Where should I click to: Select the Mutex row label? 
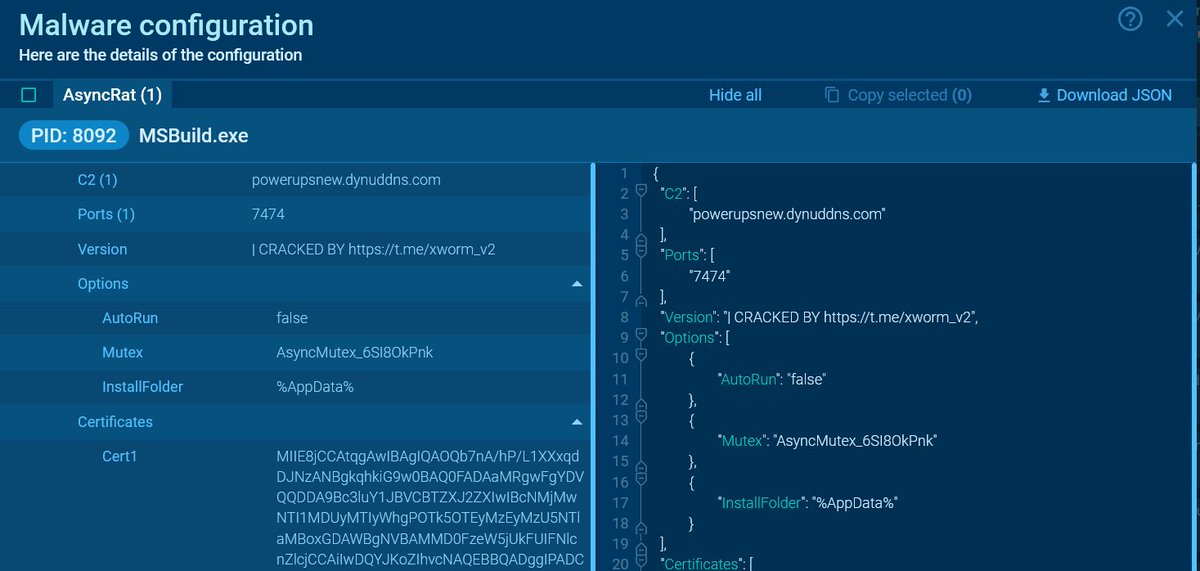(123, 353)
